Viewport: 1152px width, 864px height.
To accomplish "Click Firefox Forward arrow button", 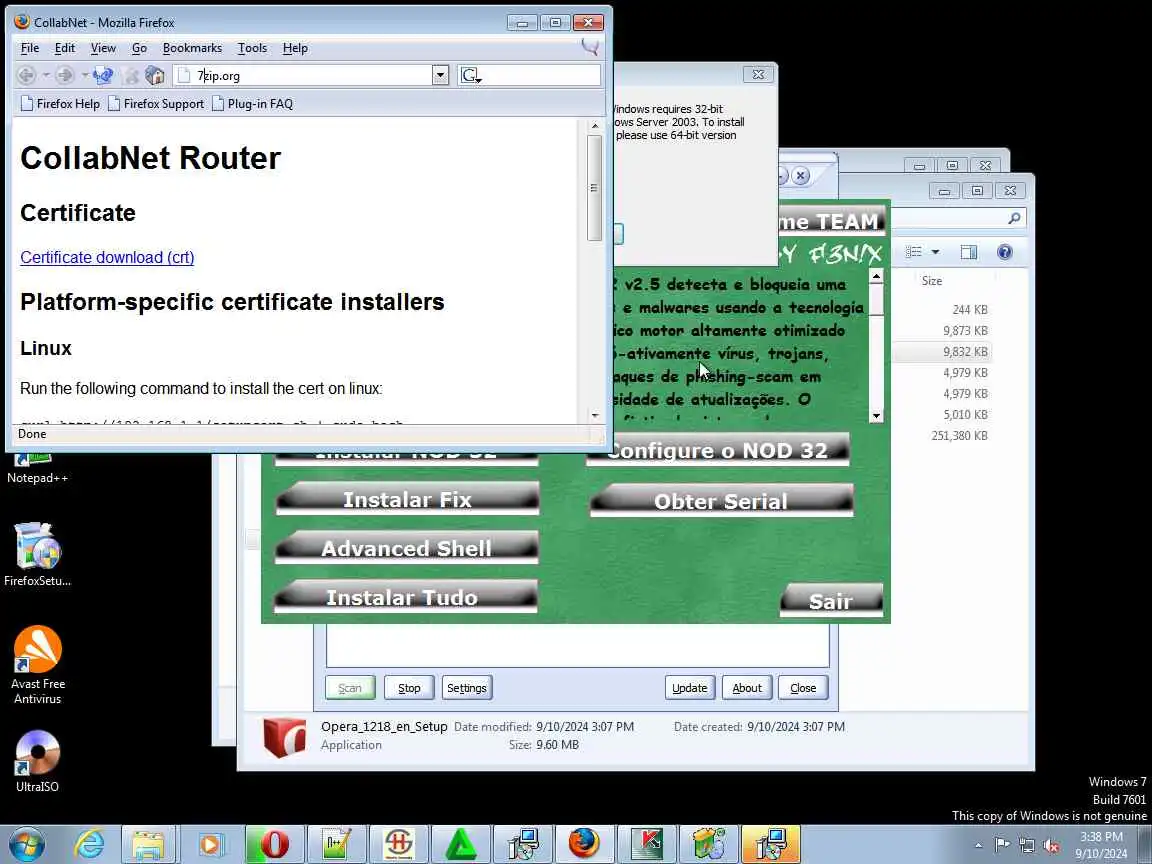I will click(65, 75).
